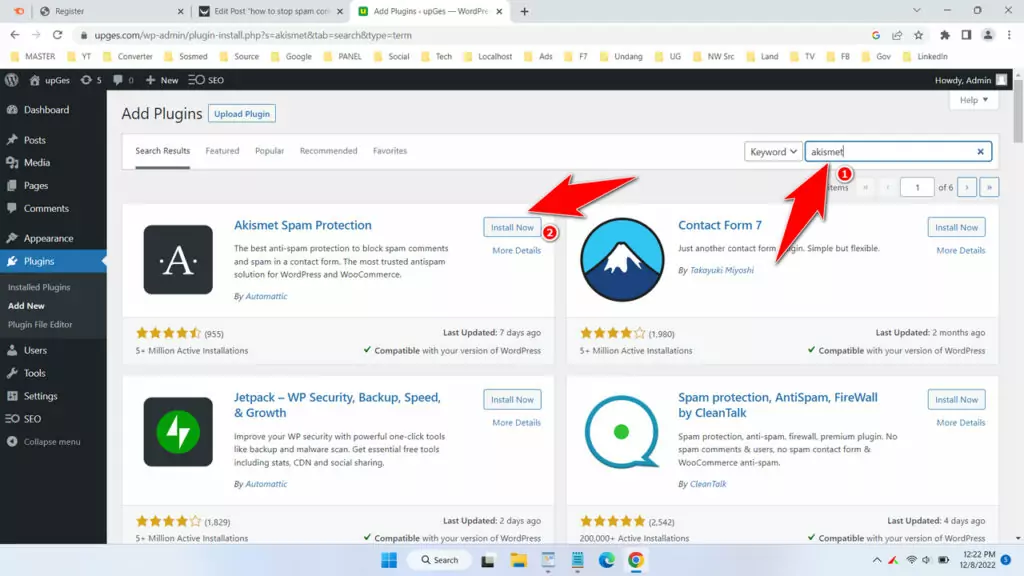The width and height of the screenshot is (1024, 576).
Task: Click the CleanTalk plugin icon
Action: (x=622, y=432)
